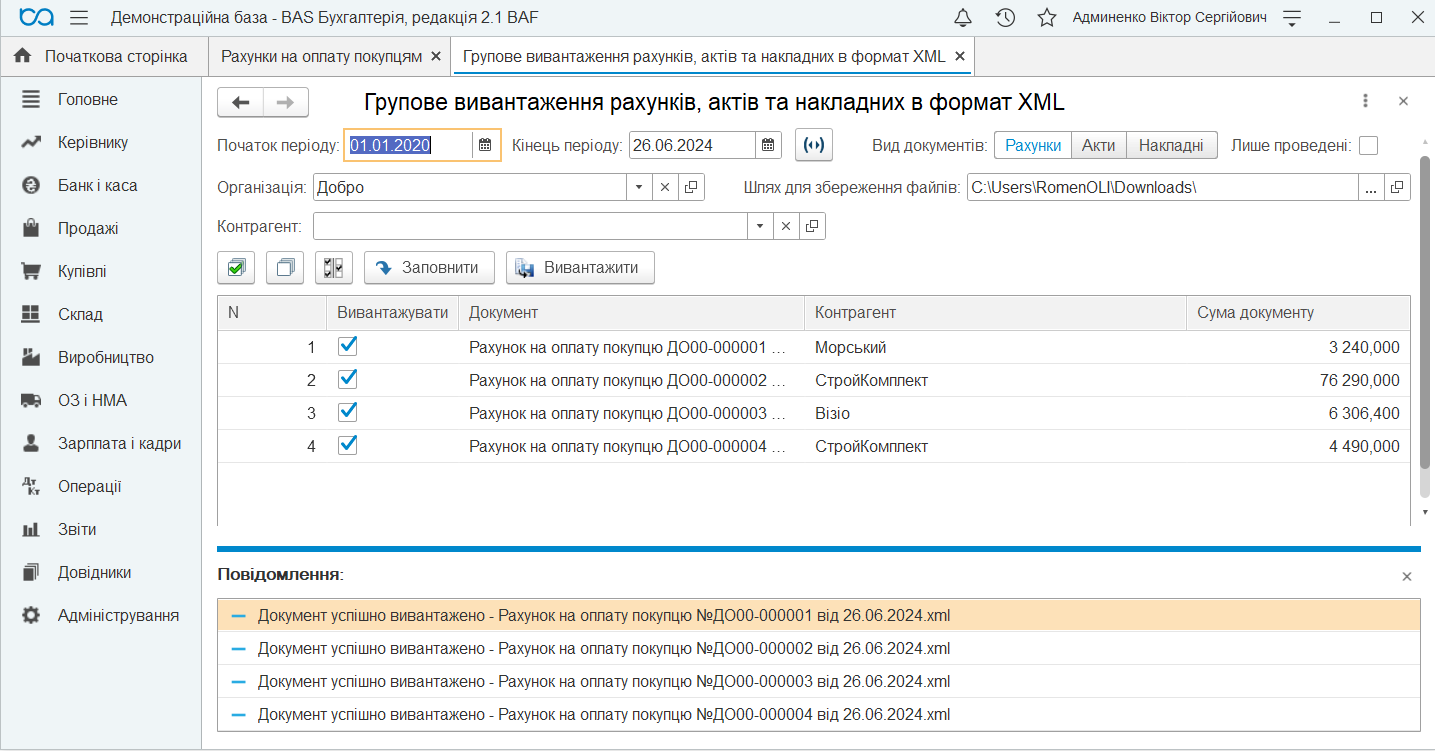
Task: Open Контрагент field in new window
Action: pyautogui.click(x=812, y=227)
